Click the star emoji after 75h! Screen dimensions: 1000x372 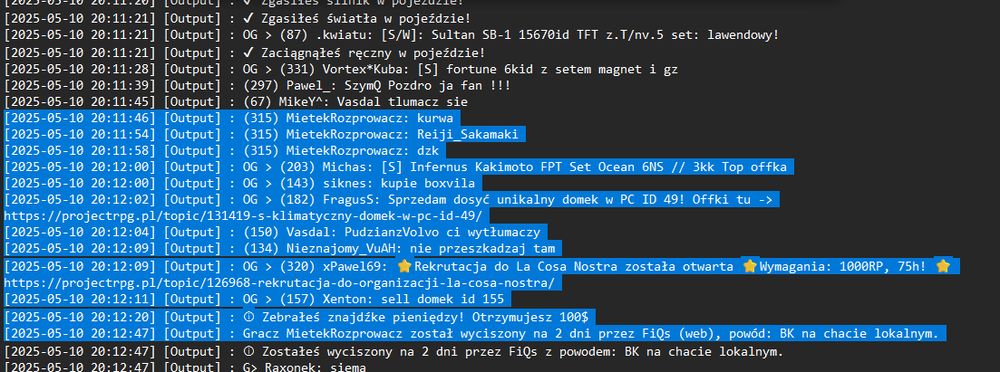(x=943, y=266)
